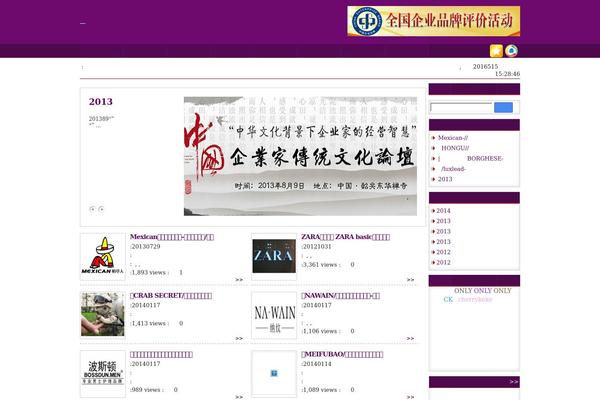The height and width of the screenshot is (400, 600).
Task: Click the more arrows on Mexican article
Action: 239,280
